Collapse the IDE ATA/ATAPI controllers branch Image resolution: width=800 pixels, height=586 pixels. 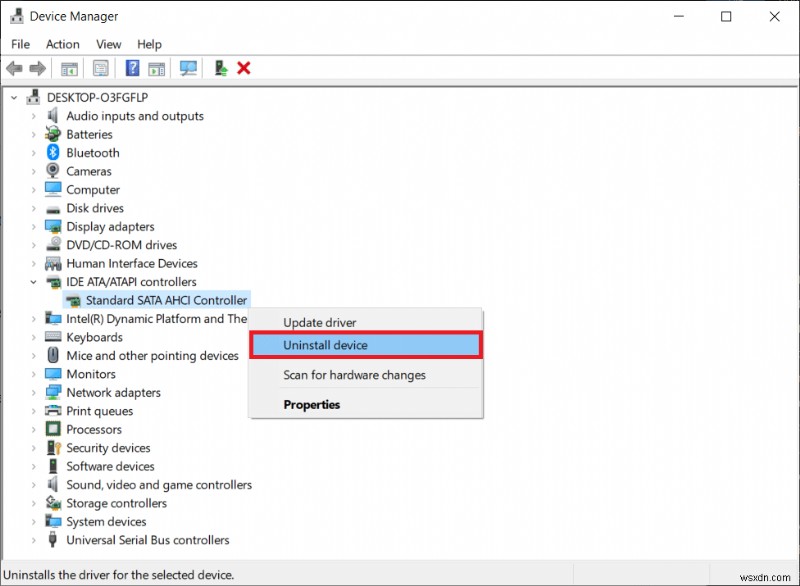[32, 282]
